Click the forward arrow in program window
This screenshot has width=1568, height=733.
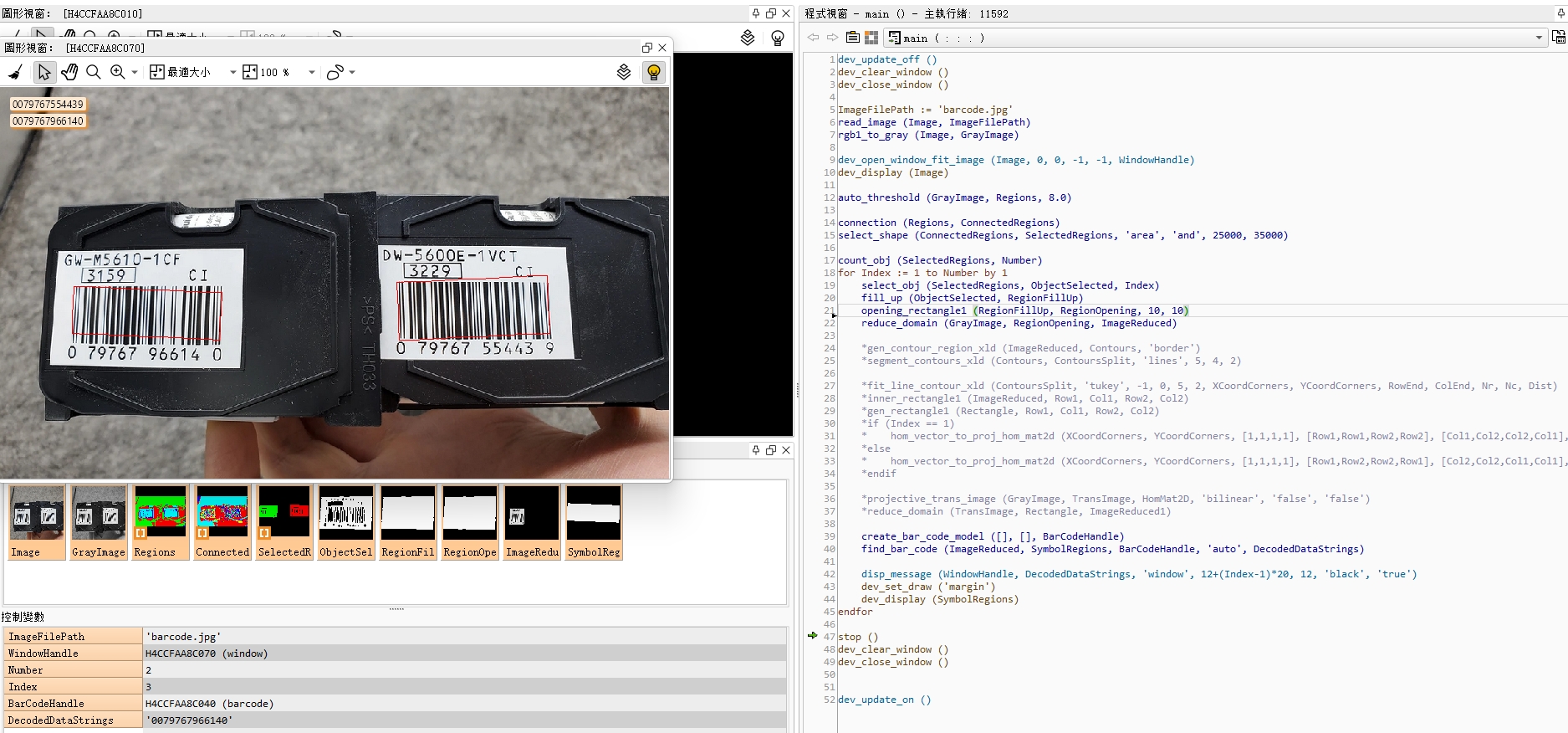(x=832, y=38)
